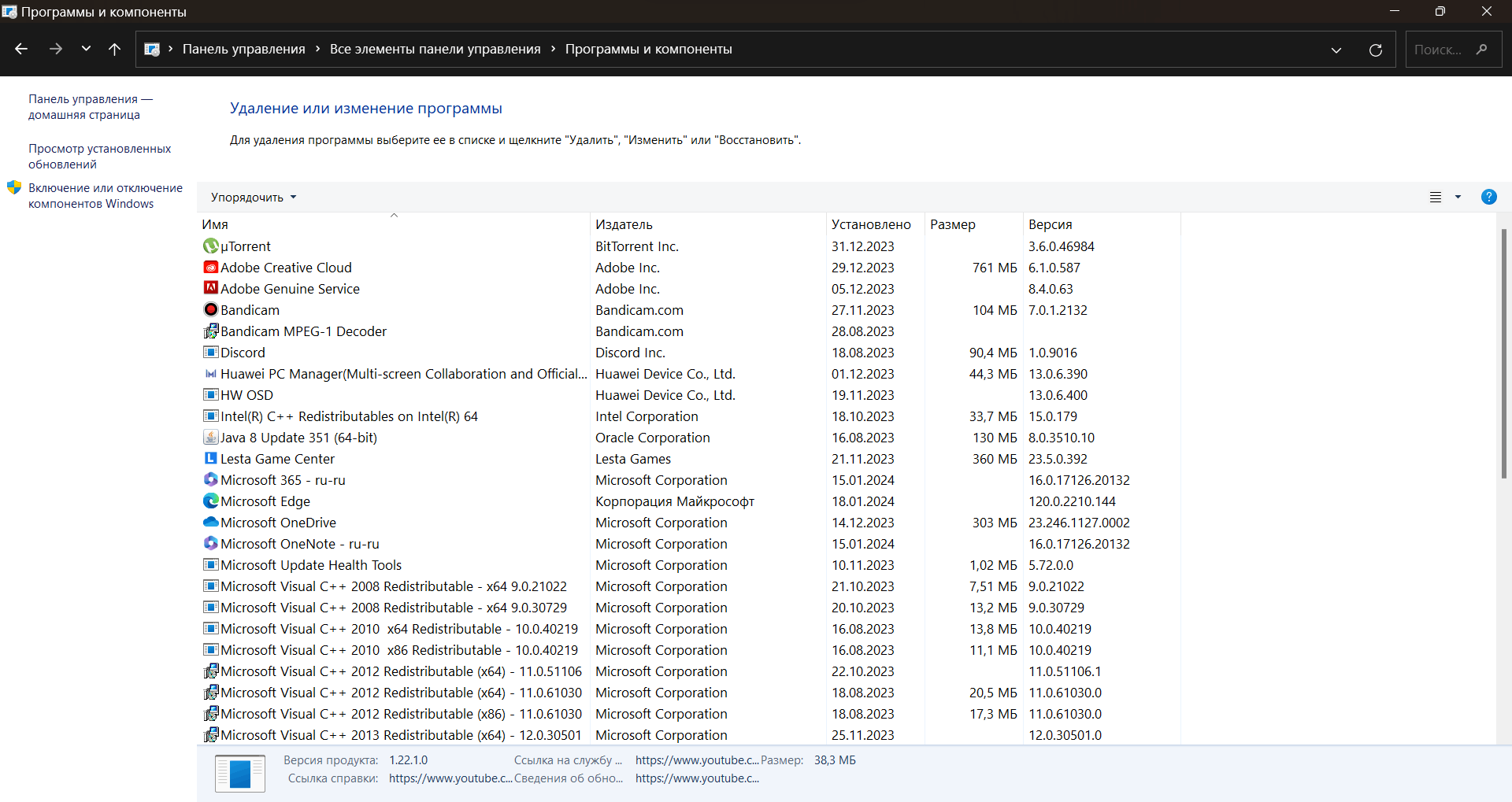Click the Huawei PC Manager icon
The width and height of the screenshot is (1512, 802).
(x=211, y=374)
